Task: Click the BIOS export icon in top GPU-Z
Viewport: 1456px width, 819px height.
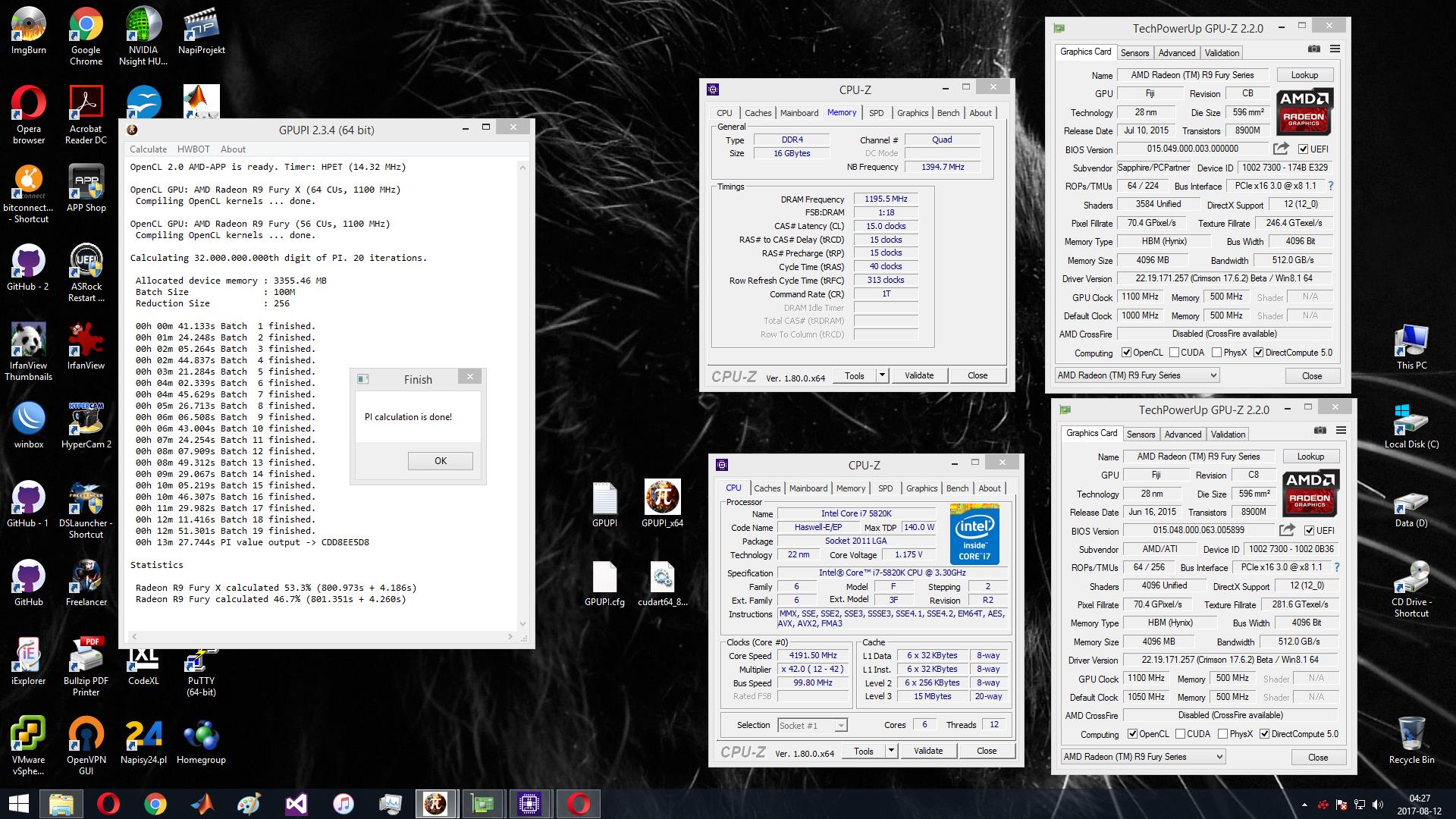Action: point(1281,149)
